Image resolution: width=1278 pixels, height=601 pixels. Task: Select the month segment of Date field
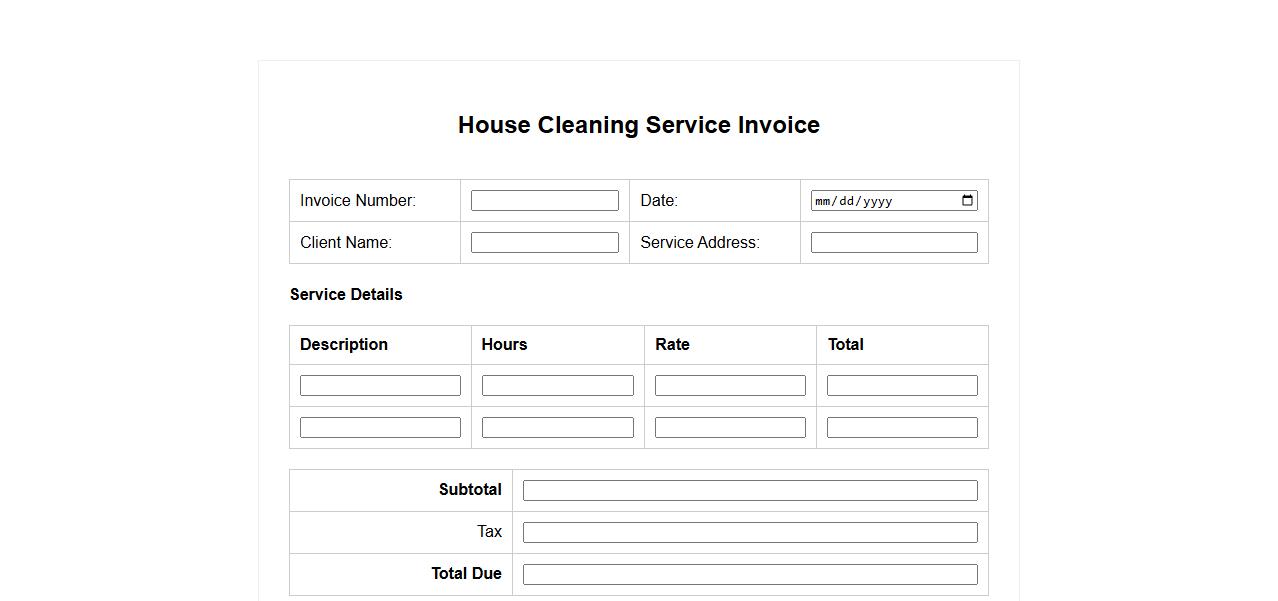tap(823, 201)
